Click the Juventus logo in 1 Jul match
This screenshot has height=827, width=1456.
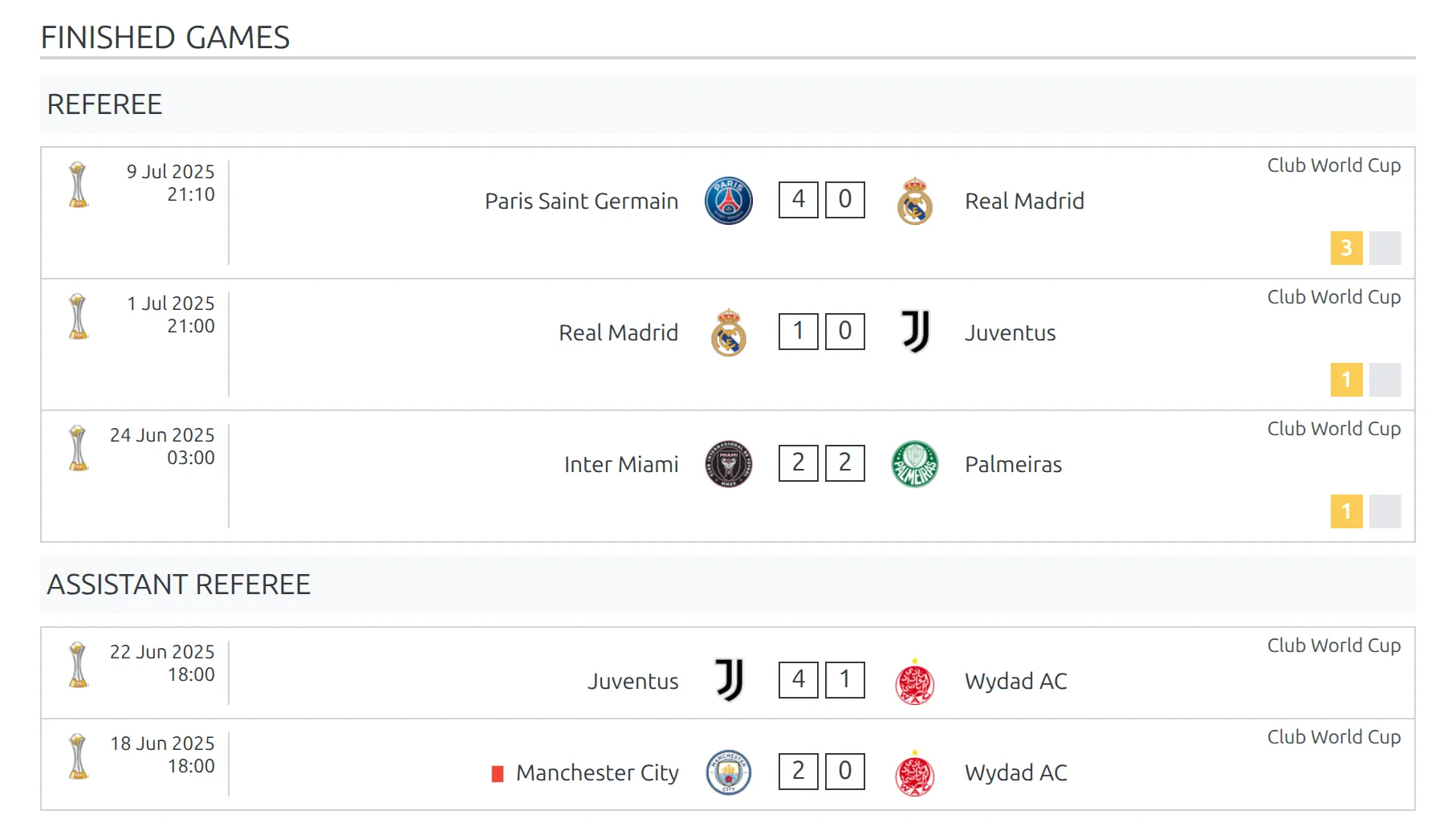tap(914, 332)
